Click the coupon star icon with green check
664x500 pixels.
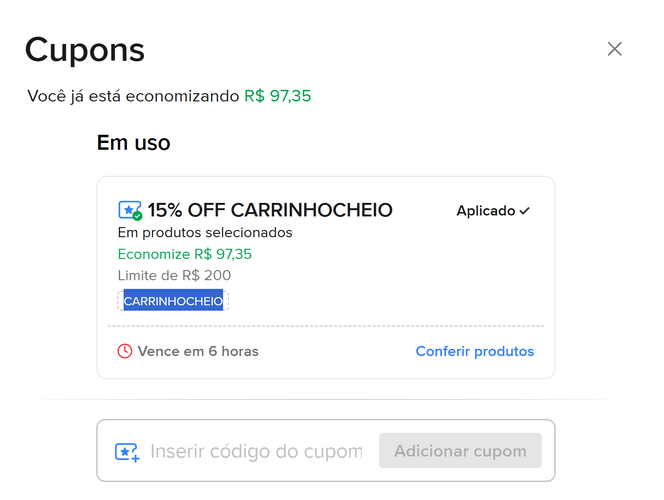(130, 211)
